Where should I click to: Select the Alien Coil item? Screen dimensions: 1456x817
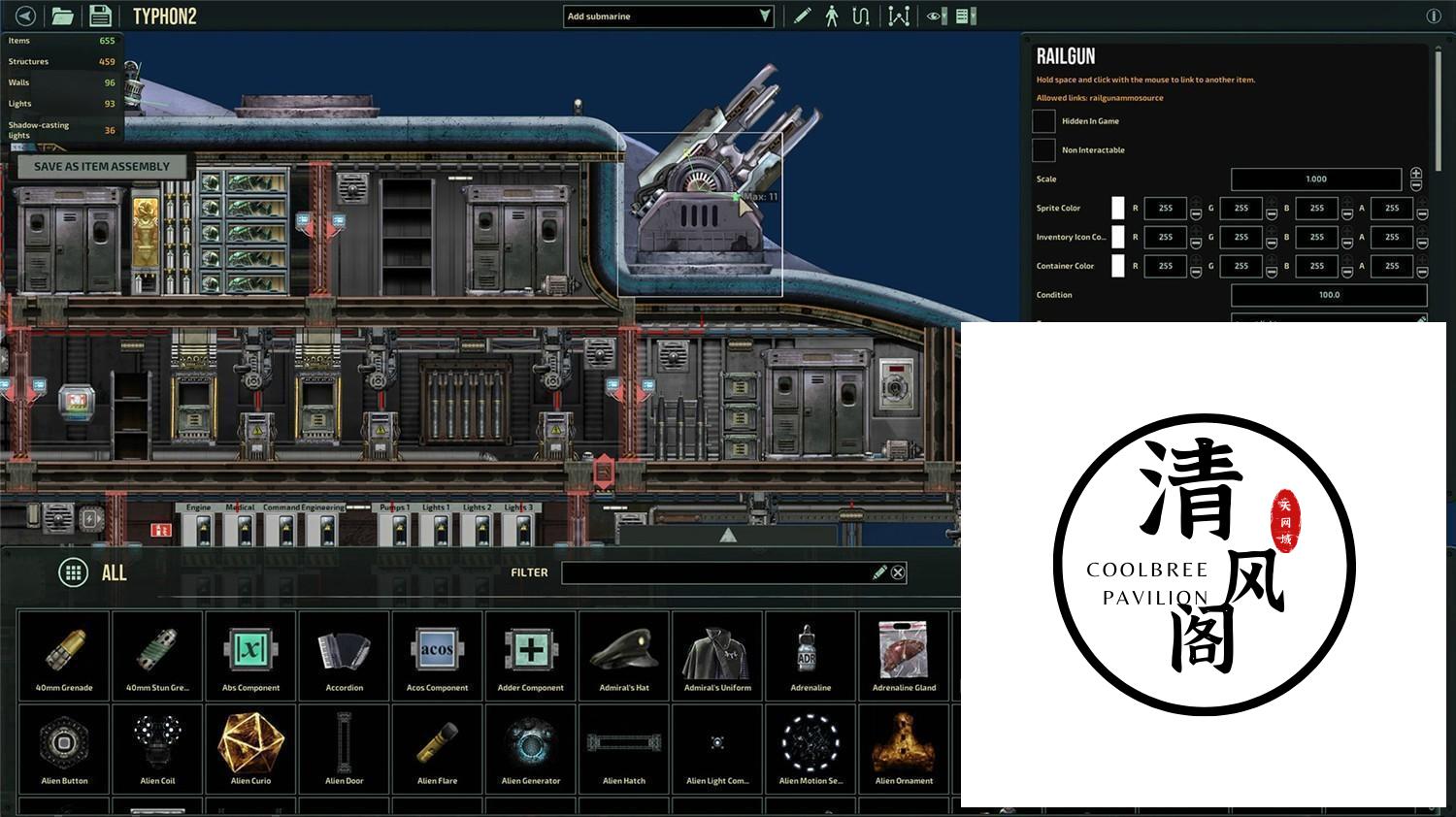[157, 748]
